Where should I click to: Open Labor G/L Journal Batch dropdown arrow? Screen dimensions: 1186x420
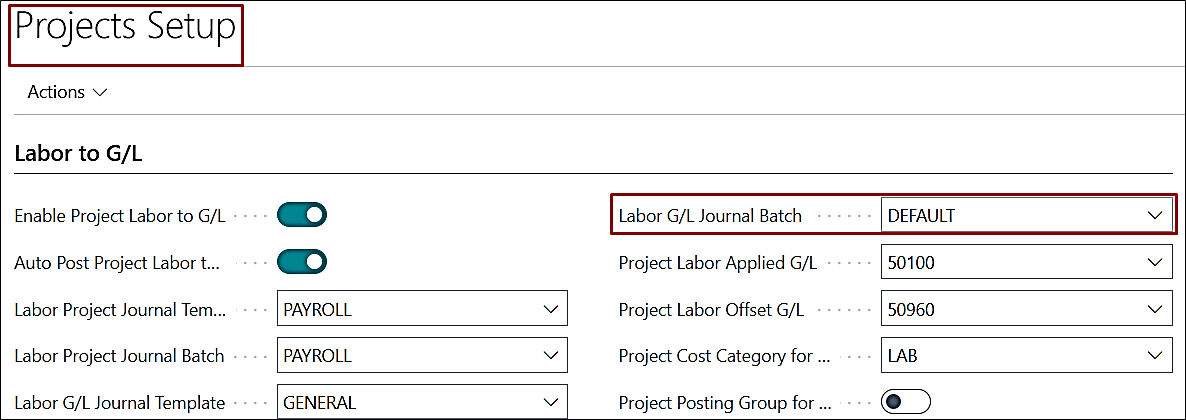pos(1155,215)
